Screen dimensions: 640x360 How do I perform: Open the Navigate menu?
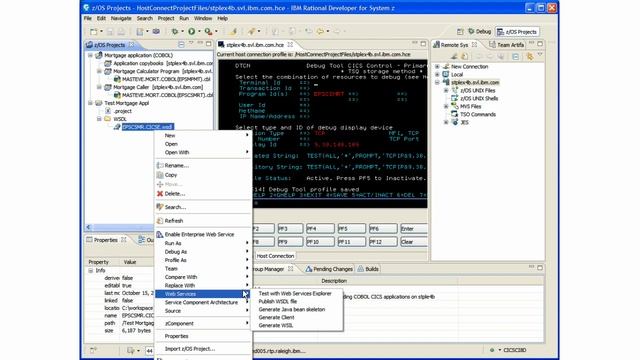(x=121, y=18)
